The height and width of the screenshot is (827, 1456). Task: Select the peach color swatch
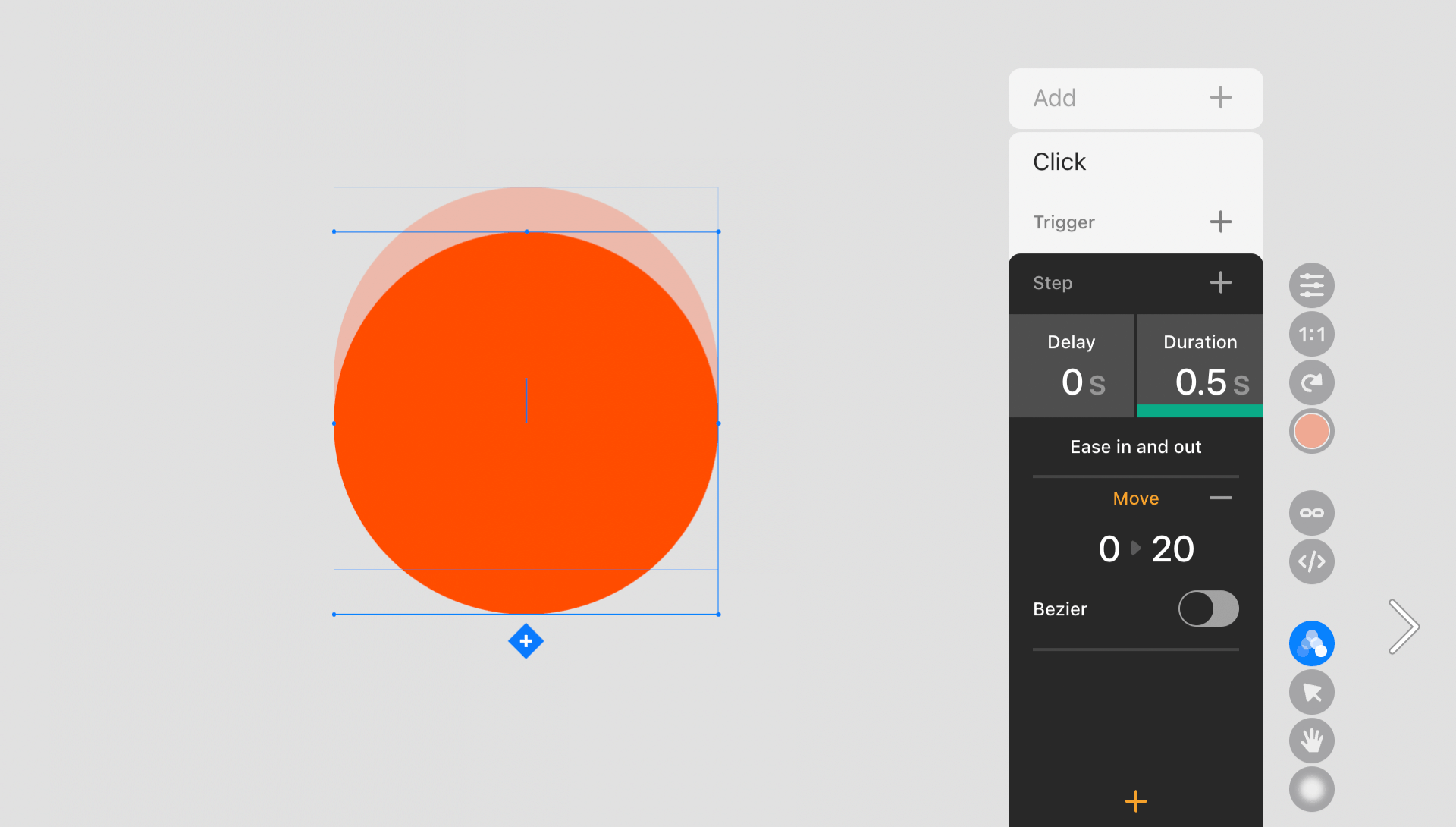click(1311, 431)
